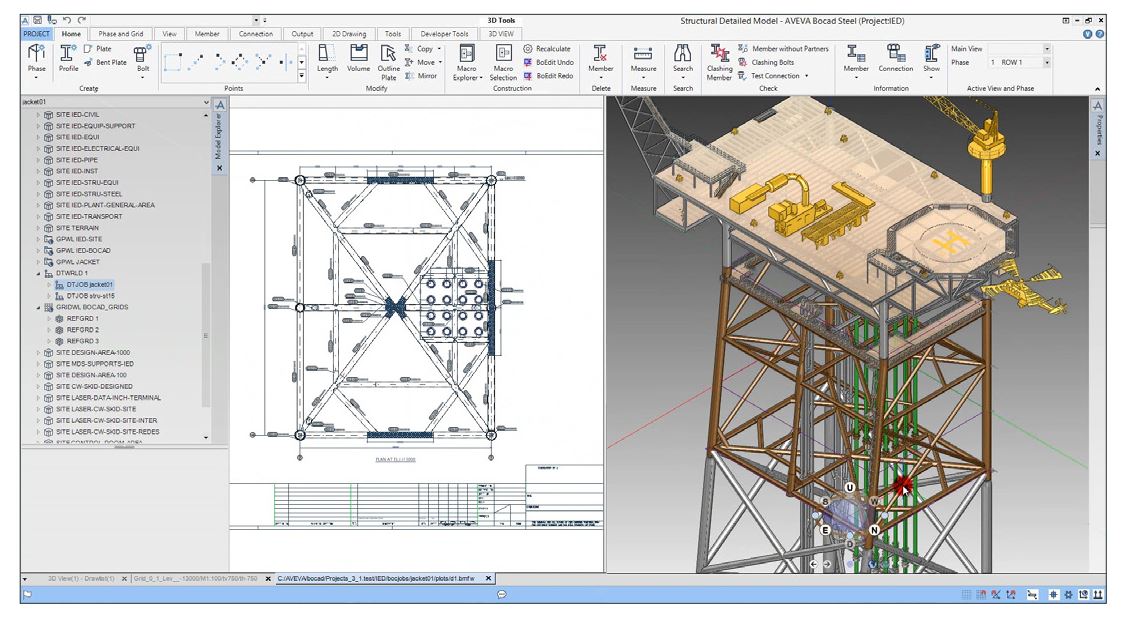Click the N marker on the view compass
Viewport: 1128px width, 619px height.
pos(874,530)
